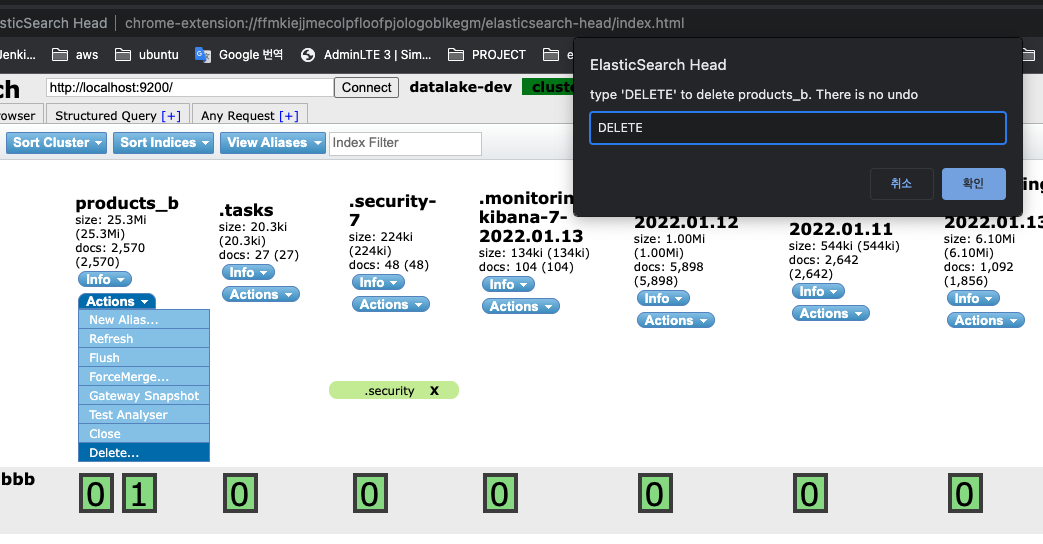The image size is (1043, 544).
Task: Open the aws bookmark folder
Action: (75, 55)
